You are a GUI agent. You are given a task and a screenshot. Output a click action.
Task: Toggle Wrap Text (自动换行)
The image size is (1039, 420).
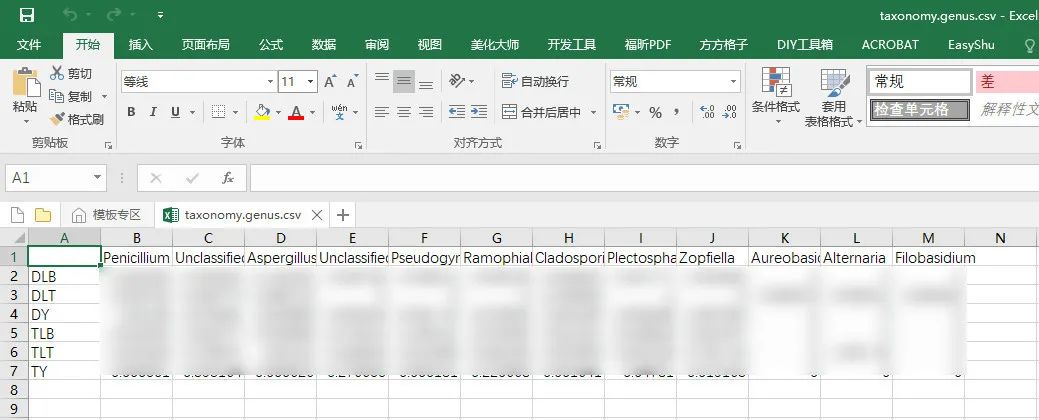[535, 81]
